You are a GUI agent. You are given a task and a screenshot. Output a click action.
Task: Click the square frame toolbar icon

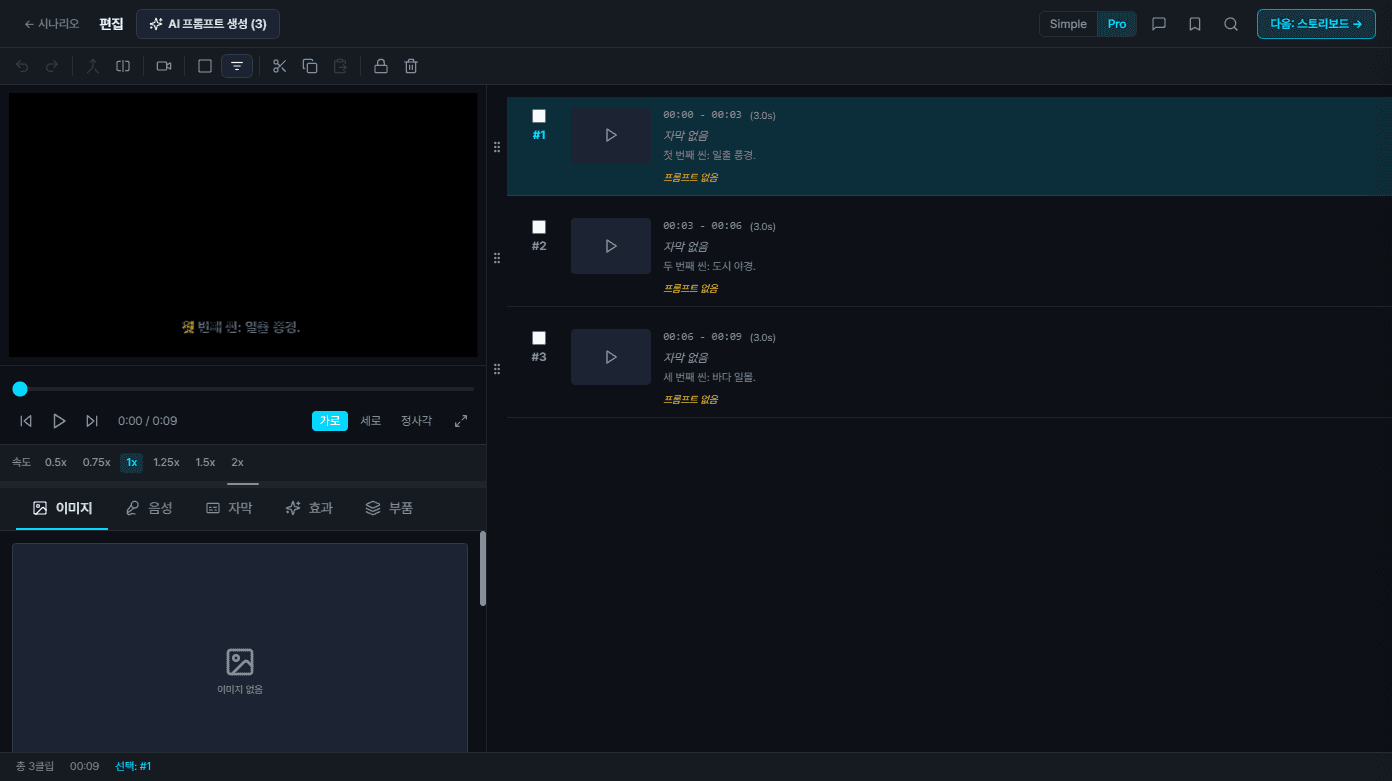205,66
